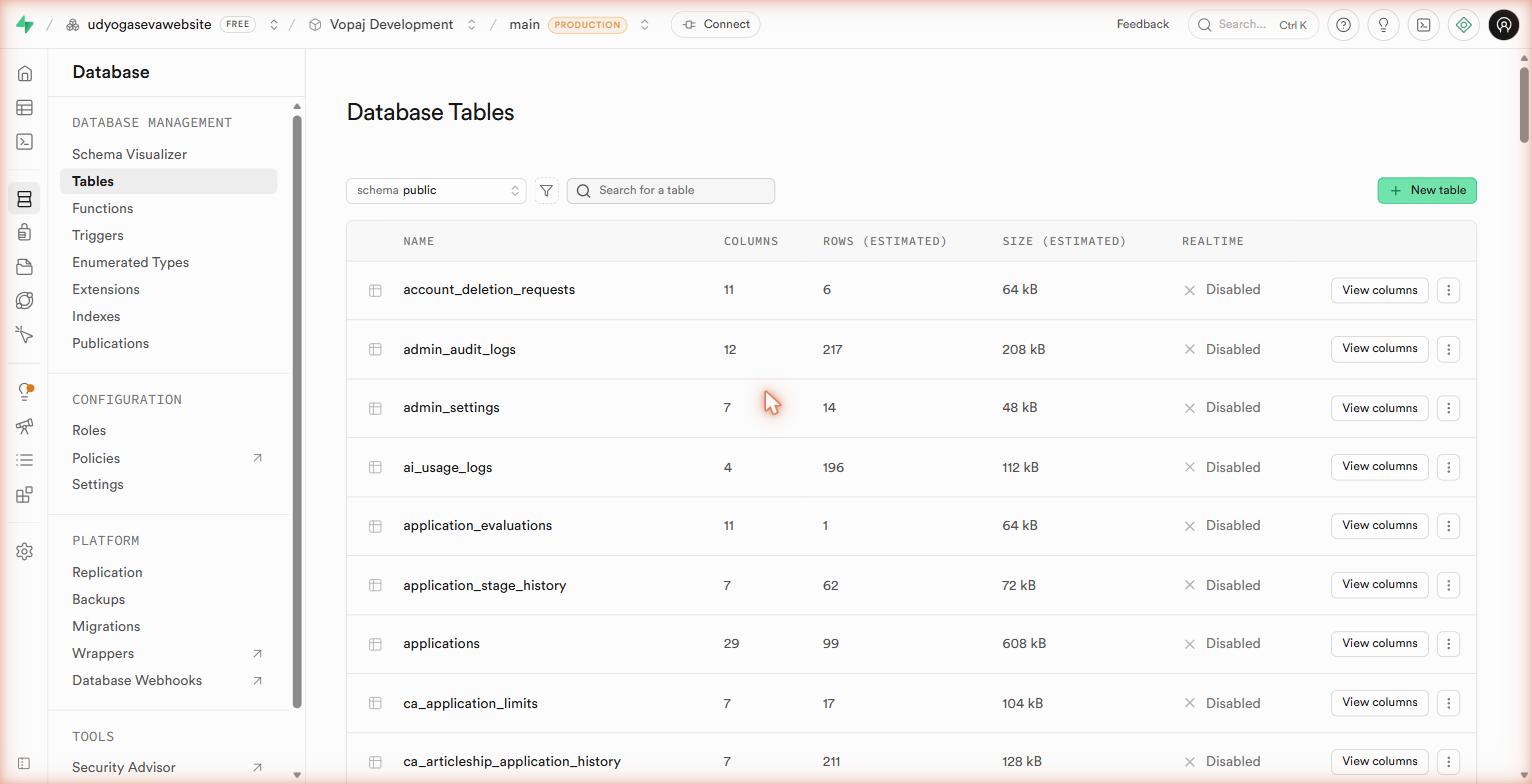View columns of applications table
Image resolution: width=1532 pixels, height=784 pixels.
(1379, 644)
